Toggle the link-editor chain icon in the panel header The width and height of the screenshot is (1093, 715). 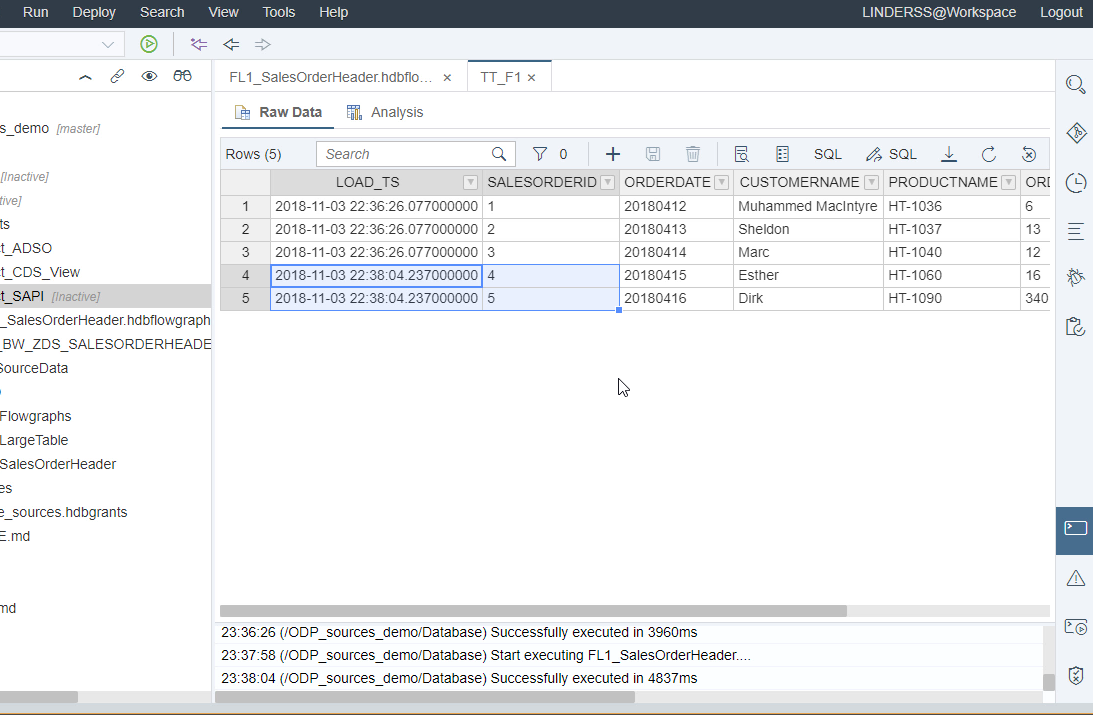click(x=117, y=75)
